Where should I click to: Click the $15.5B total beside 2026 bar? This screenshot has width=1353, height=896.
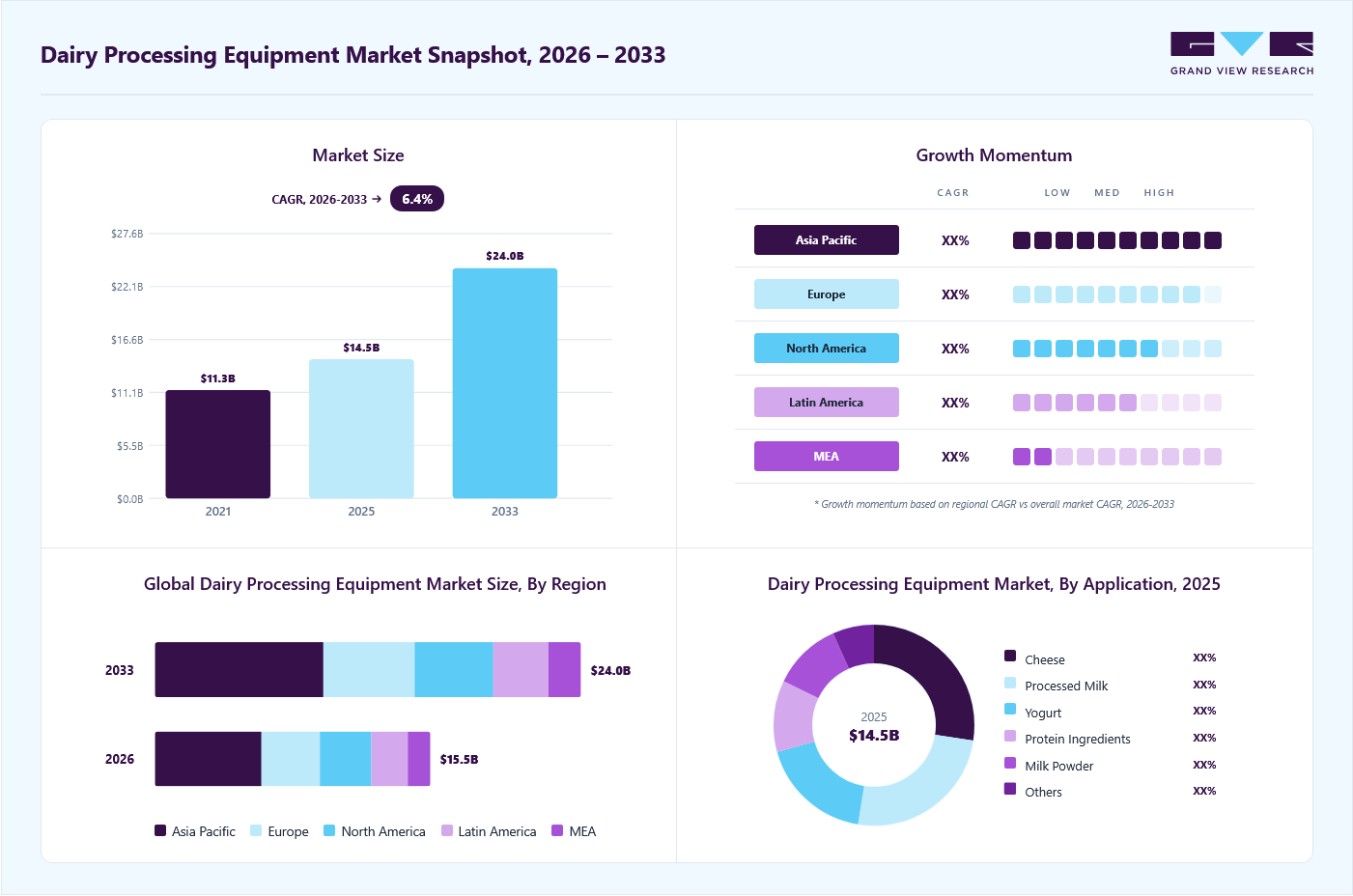(x=459, y=760)
